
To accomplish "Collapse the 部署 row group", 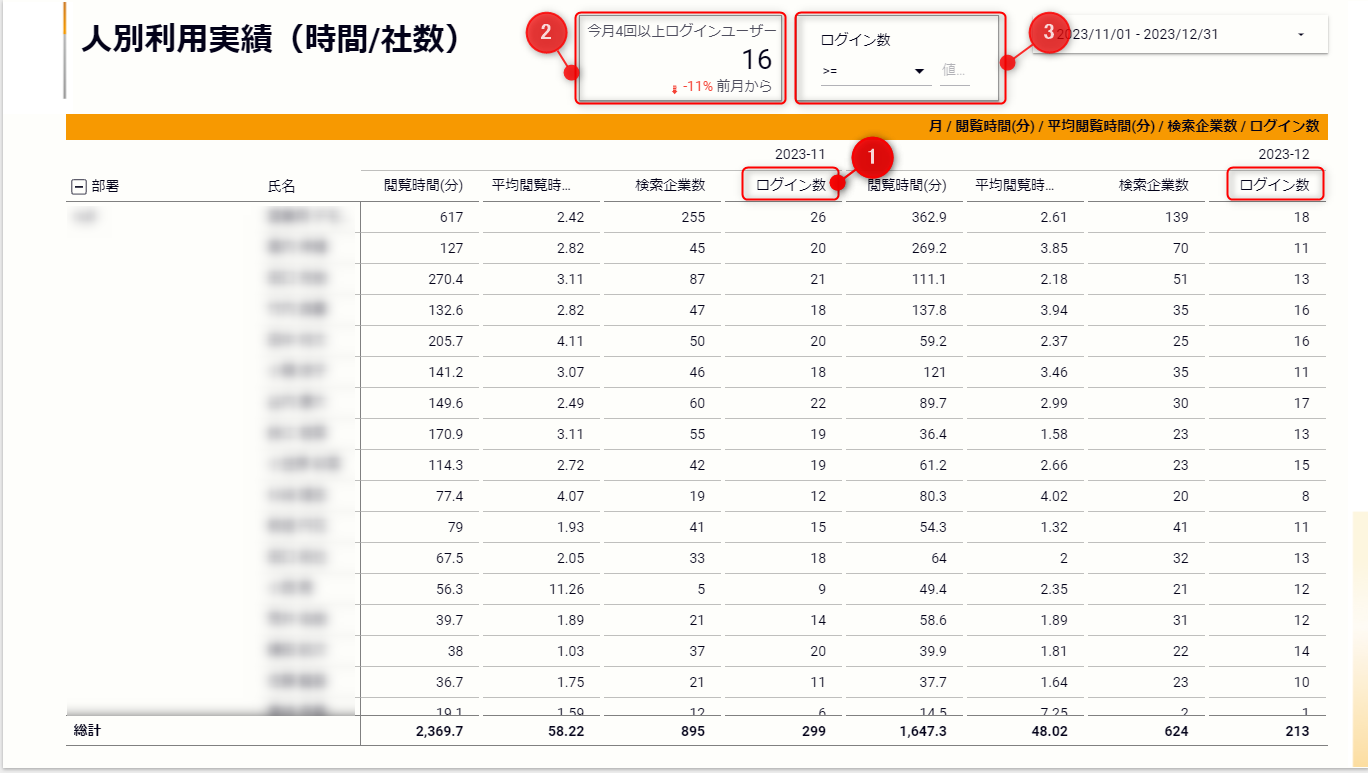I will (x=79, y=186).
